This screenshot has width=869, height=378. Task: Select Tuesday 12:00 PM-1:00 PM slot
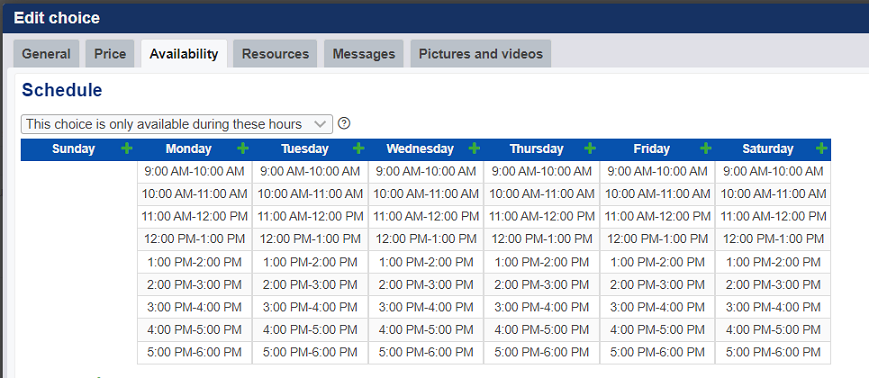tap(310, 239)
